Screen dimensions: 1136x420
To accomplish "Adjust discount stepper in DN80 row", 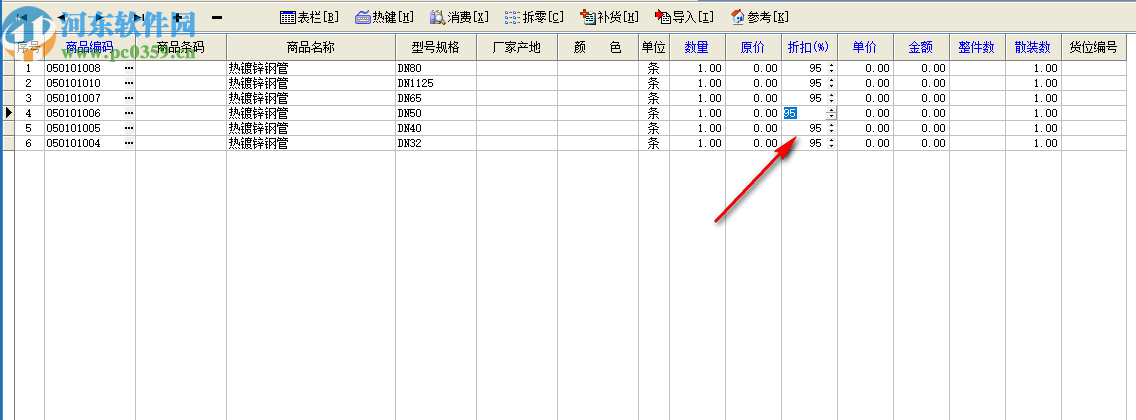I will click(831, 68).
